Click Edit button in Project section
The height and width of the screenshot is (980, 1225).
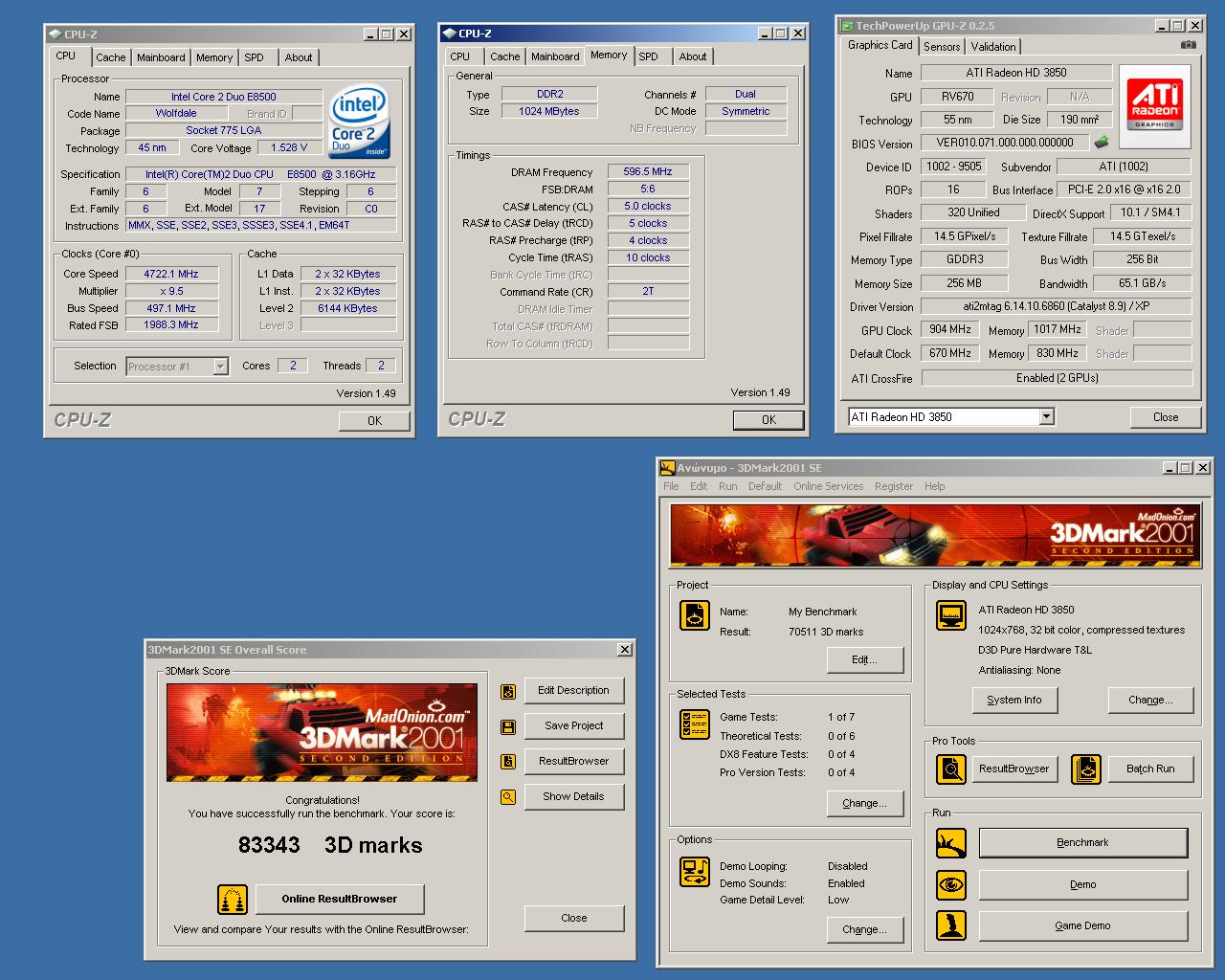coord(865,659)
